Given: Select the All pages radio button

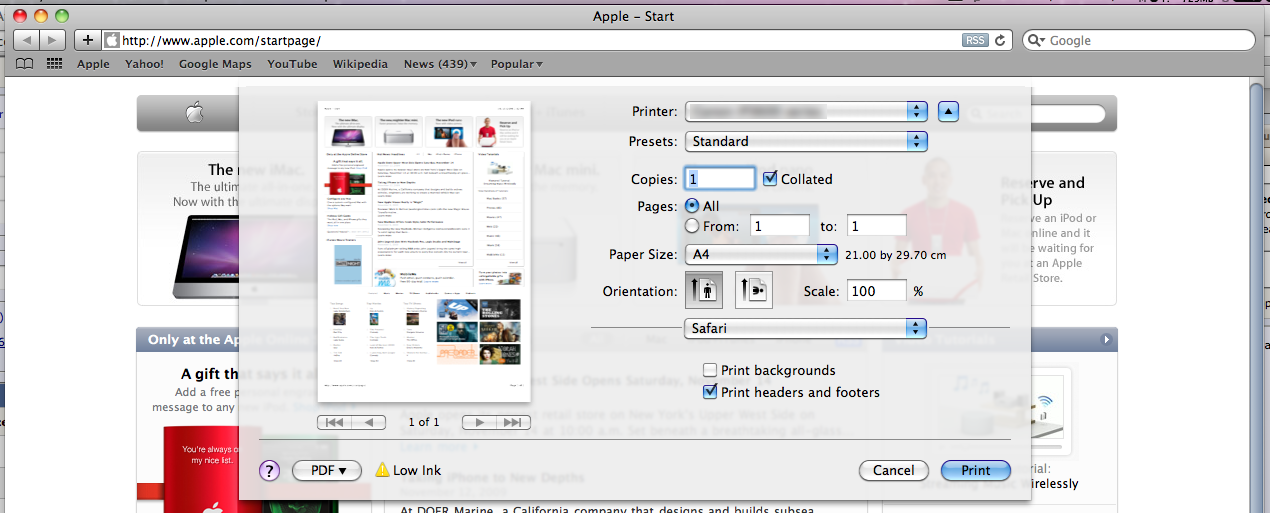Looking at the screenshot, I should pyautogui.click(x=692, y=206).
